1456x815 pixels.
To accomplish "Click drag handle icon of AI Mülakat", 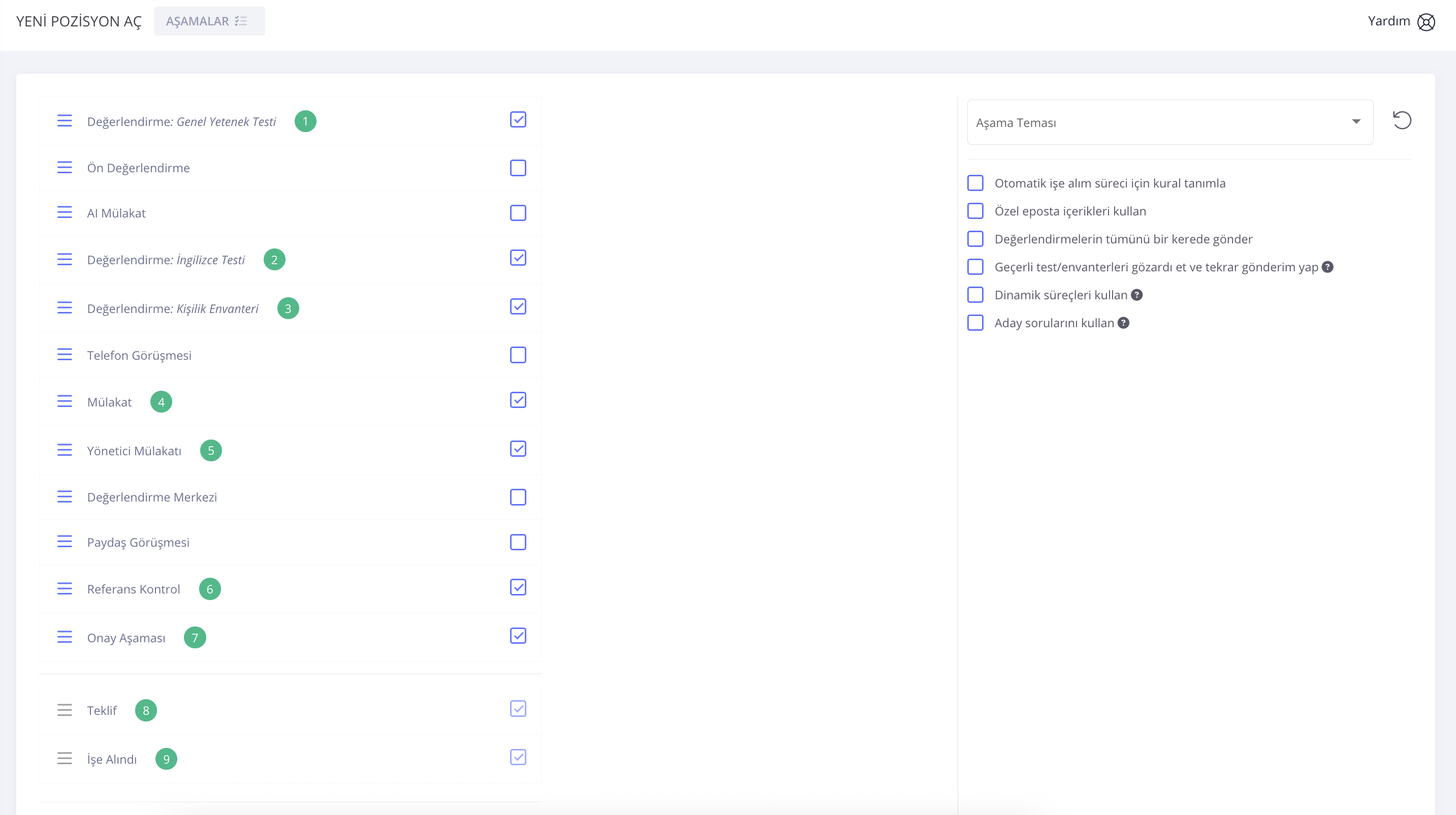I will tap(65, 212).
